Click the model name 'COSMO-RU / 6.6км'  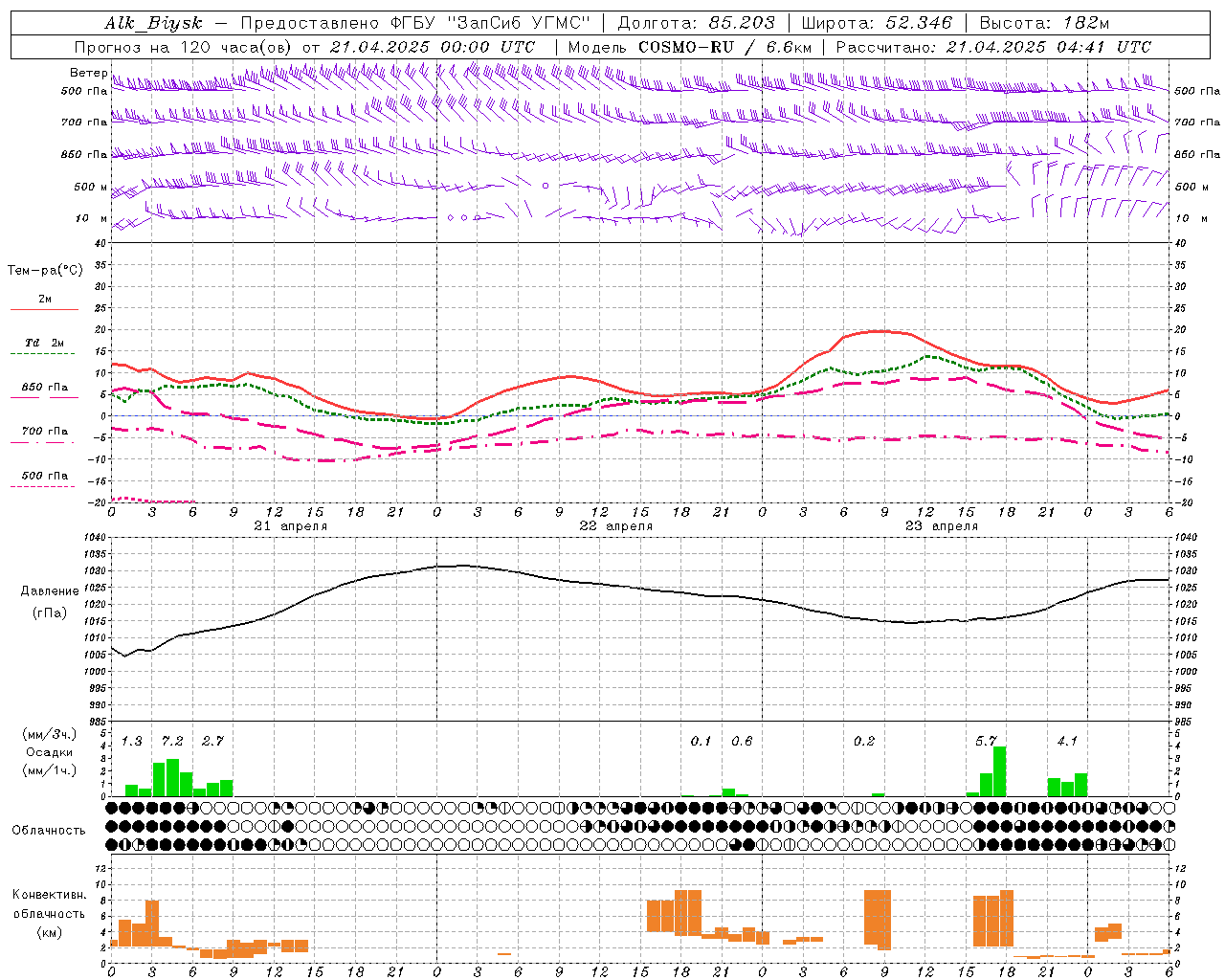pyautogui.click(x=724, y=47)
